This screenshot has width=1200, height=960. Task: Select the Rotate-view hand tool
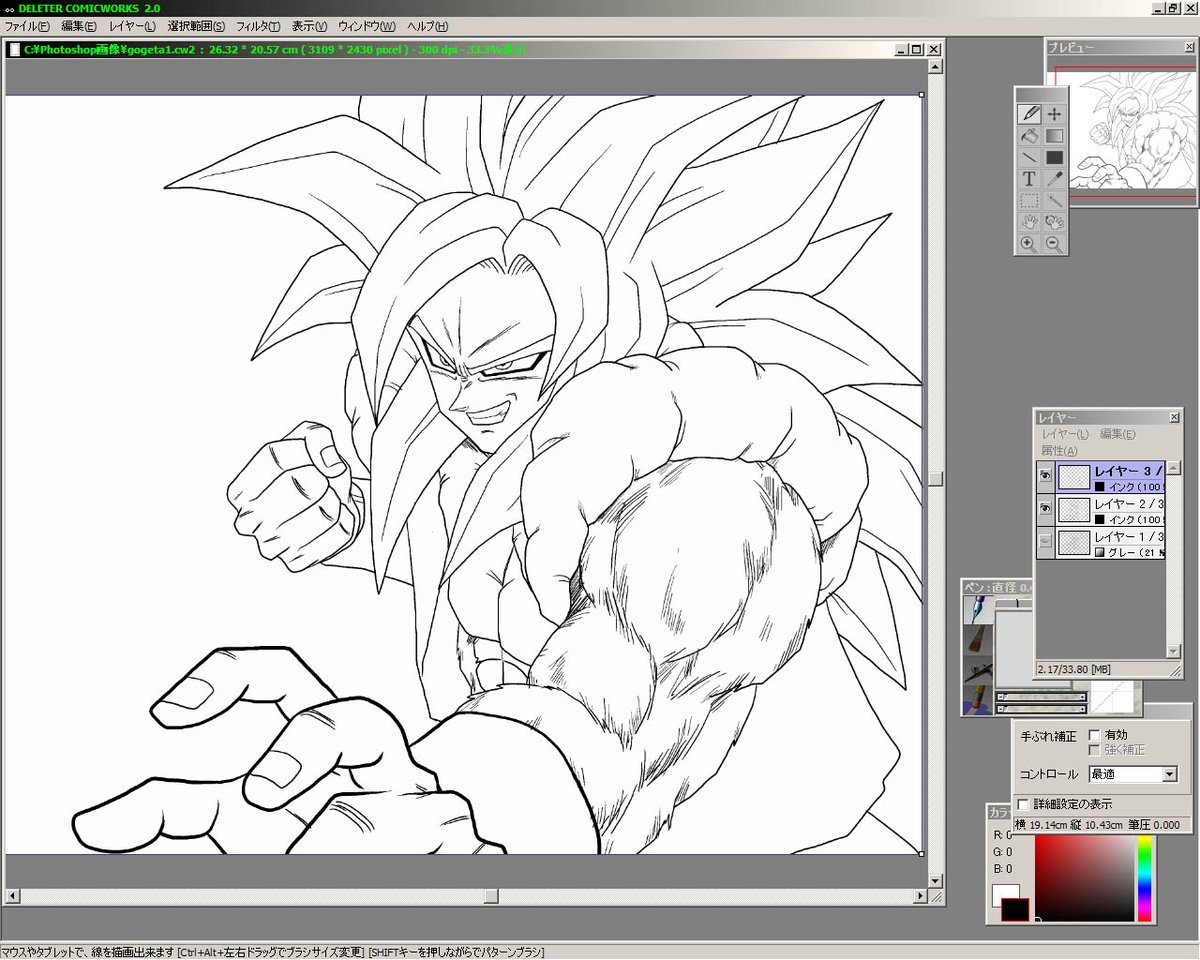click(x=1055, y=222)
